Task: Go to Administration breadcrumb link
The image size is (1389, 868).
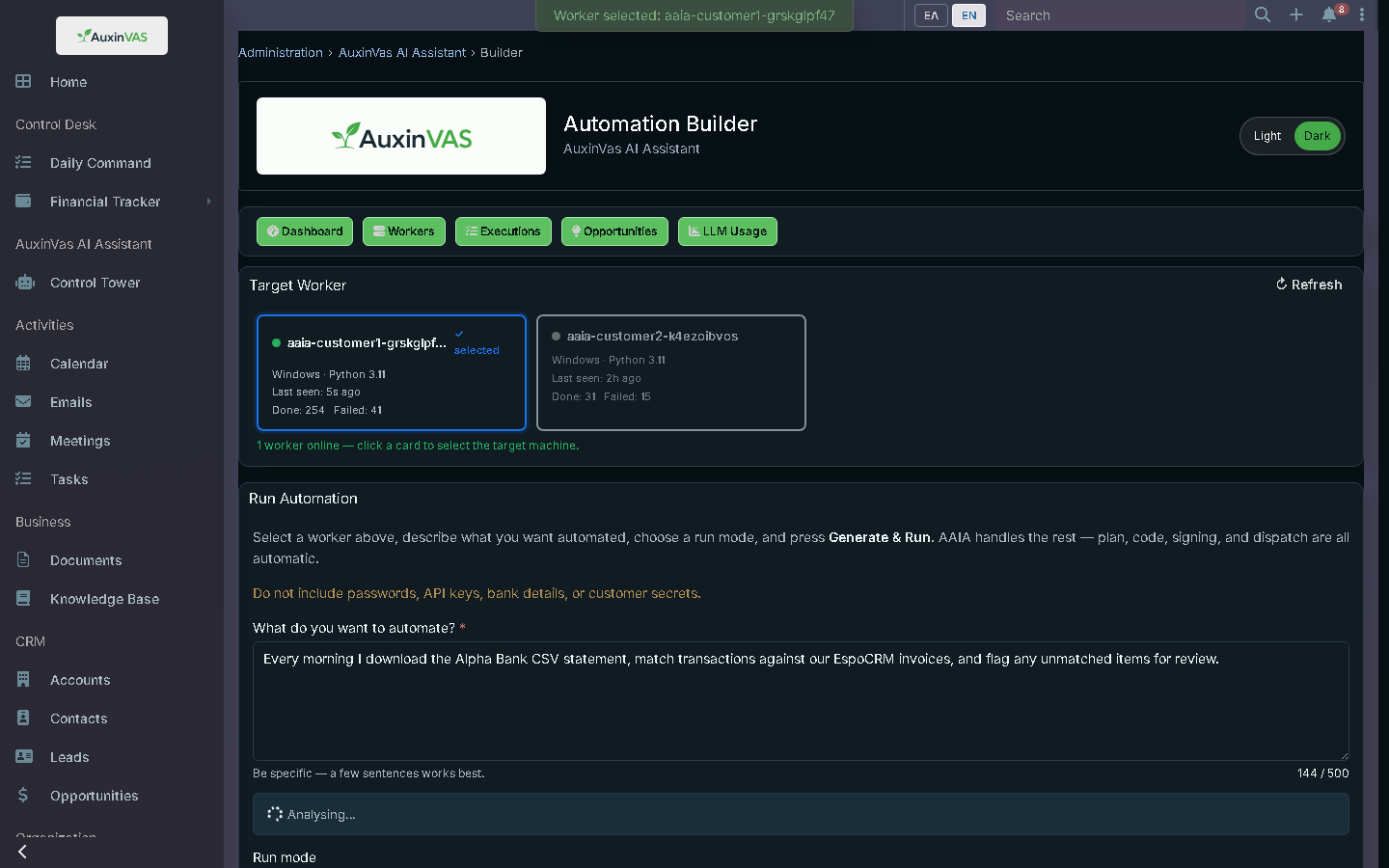Action: tap(281, 53)
